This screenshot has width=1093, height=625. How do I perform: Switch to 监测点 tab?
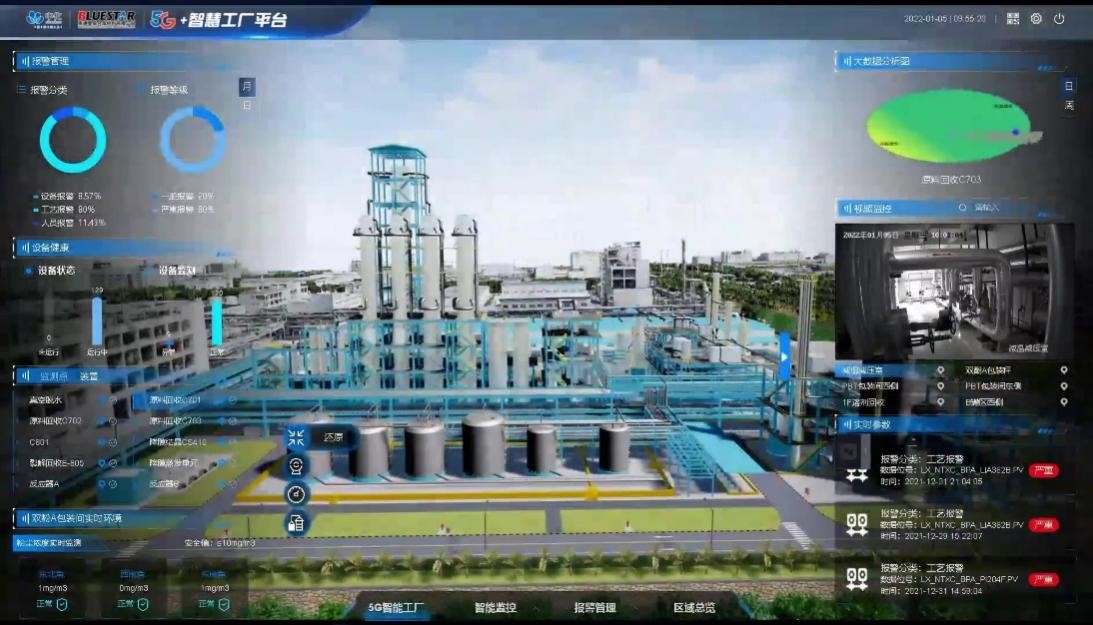[x=54, y=376]
